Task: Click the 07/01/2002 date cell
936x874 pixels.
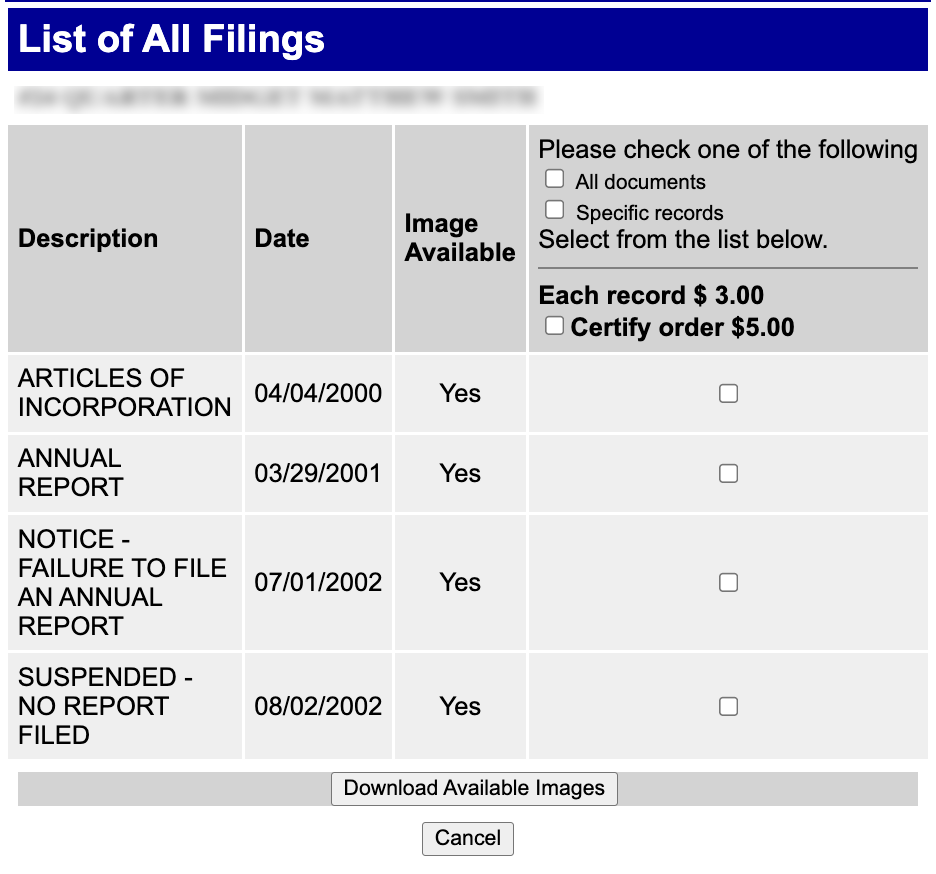Action: pyautogui.click(x=318, y=582)
